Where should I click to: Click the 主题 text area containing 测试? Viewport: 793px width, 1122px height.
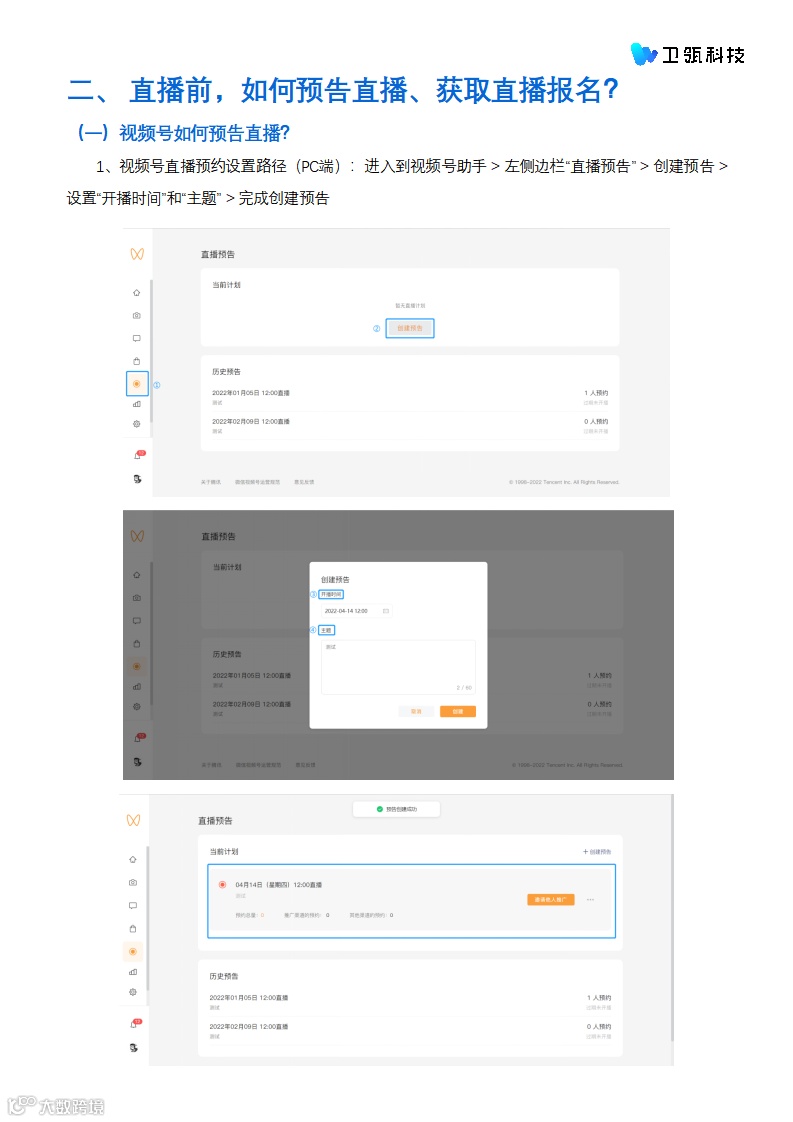point(399,668)
